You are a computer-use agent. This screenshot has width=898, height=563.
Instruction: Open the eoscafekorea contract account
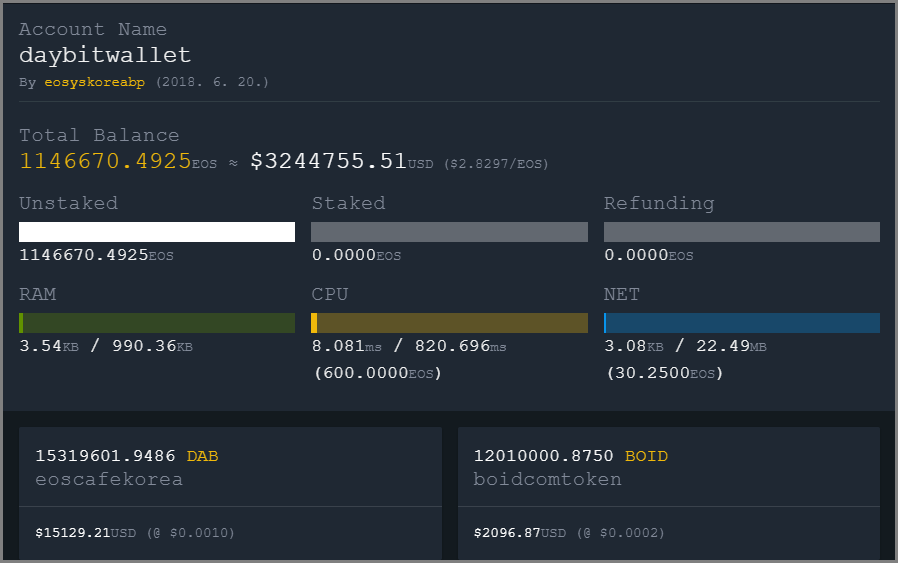[x=109, y=479]
